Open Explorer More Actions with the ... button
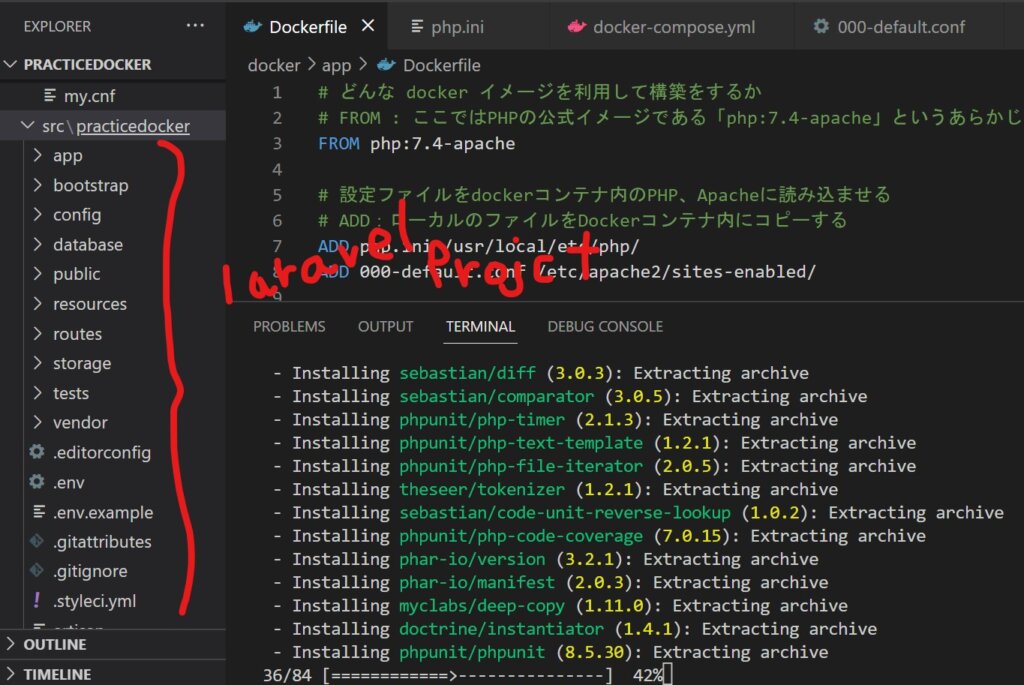1024x685 pixels. point(194,25)
